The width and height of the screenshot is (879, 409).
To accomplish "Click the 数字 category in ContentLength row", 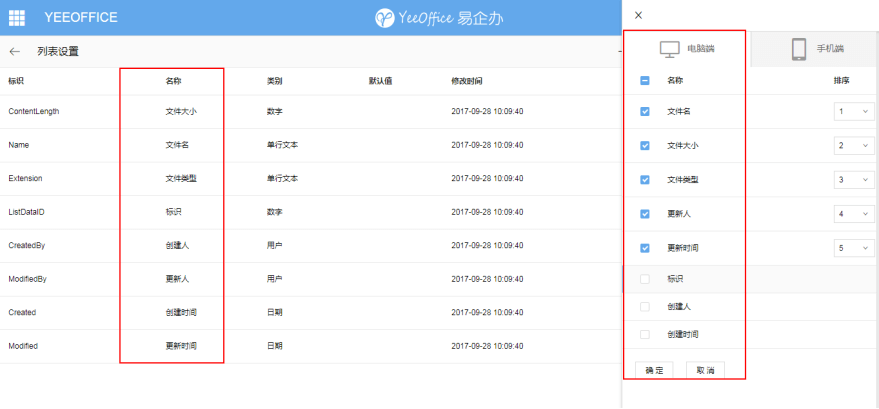I will (274, 111).
